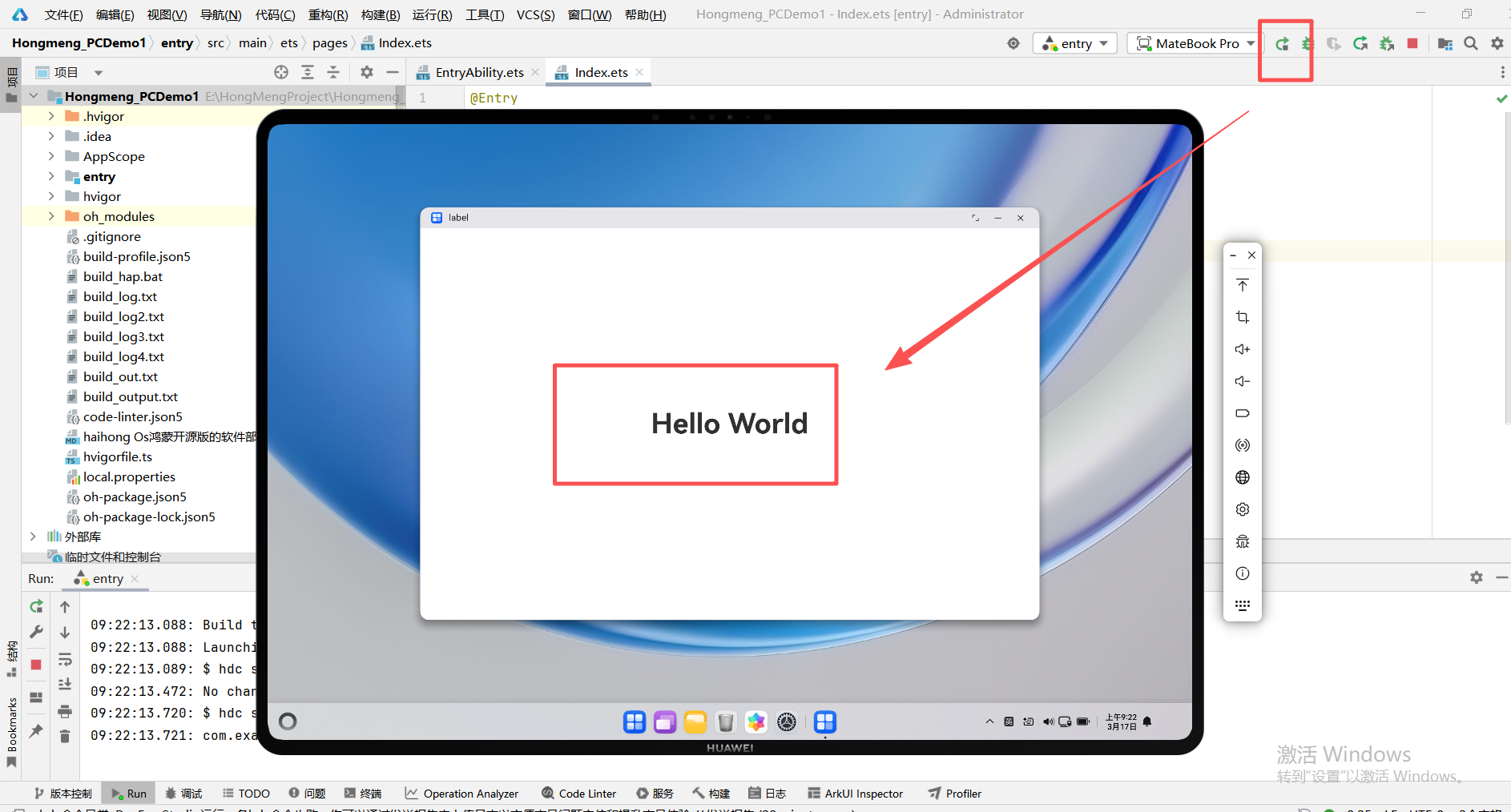
Task: Click the emulator sensor broadcast icon
Action: 1243,445
